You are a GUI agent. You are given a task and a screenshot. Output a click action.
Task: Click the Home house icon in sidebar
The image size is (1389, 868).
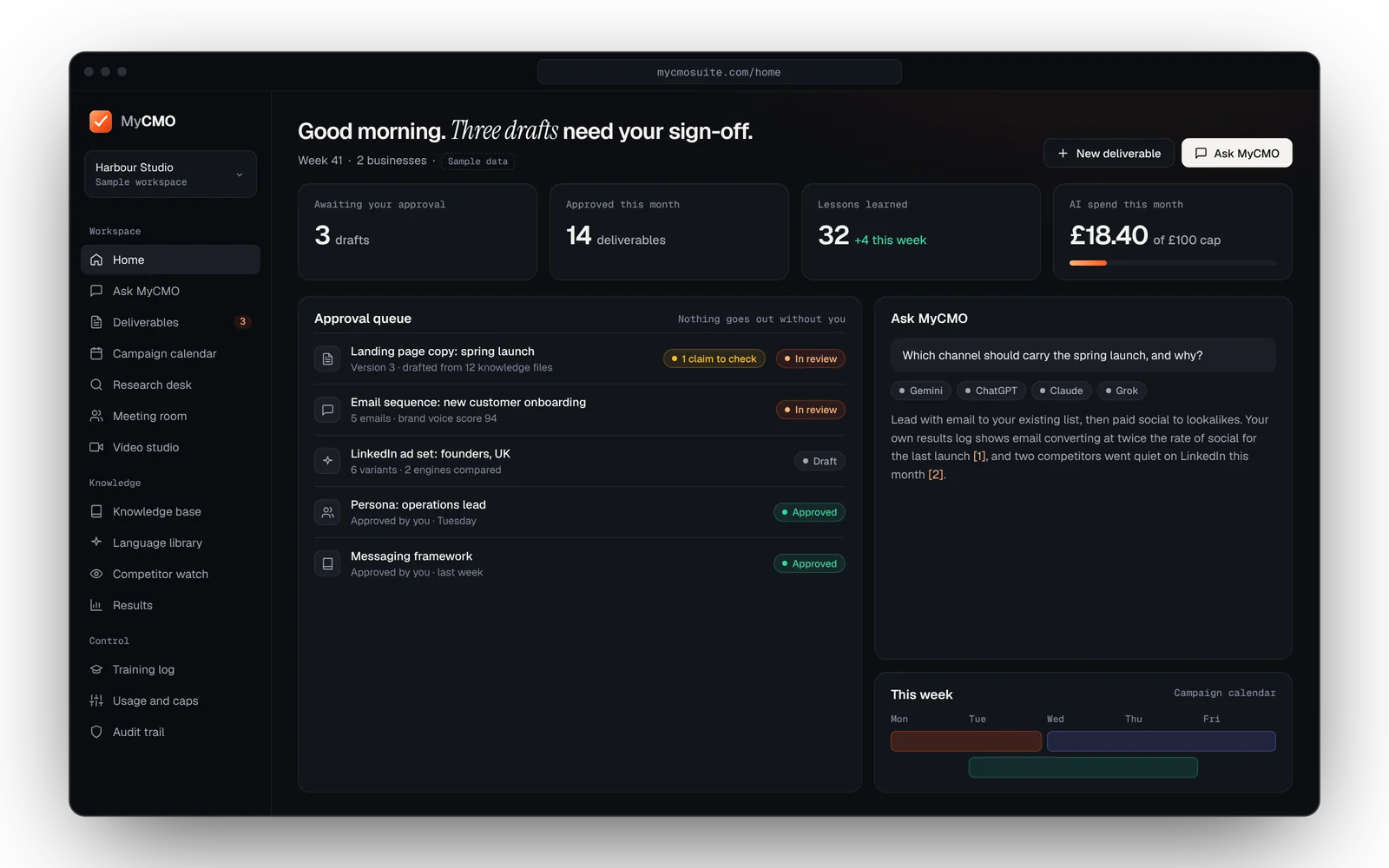96,260
